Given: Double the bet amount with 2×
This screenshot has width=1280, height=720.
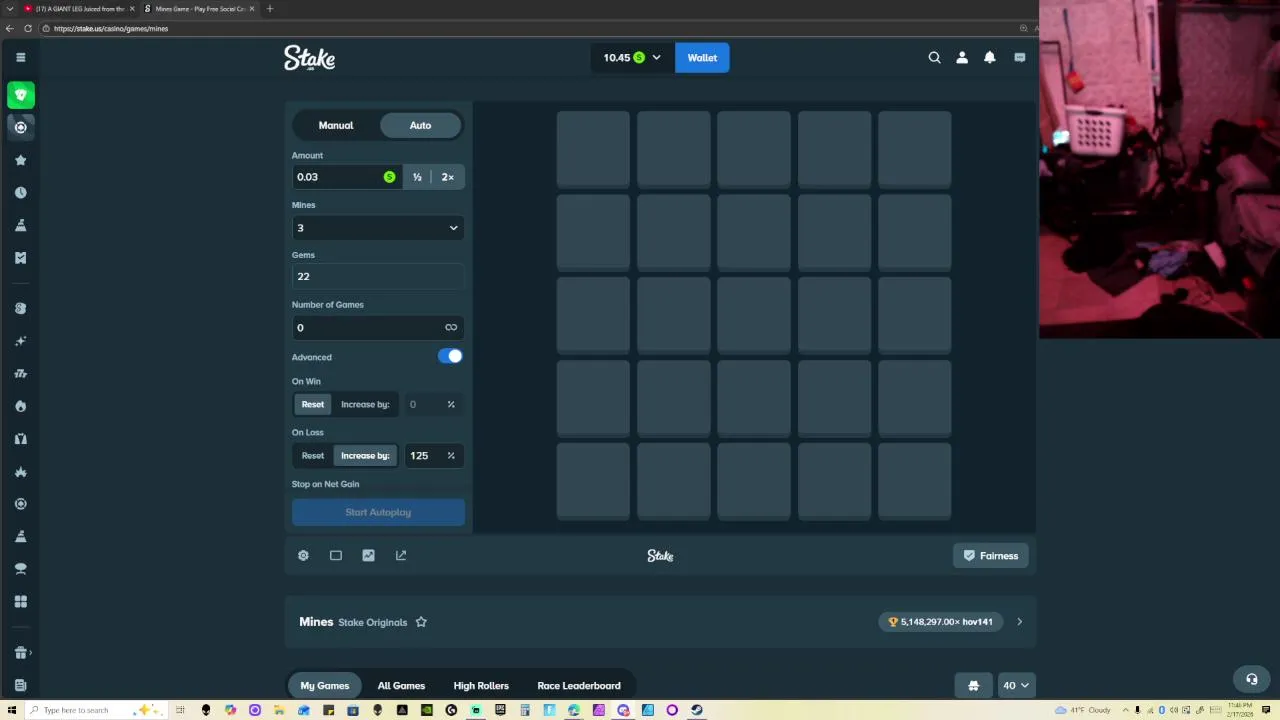Looking at the screenshot, I should point(448,177).
